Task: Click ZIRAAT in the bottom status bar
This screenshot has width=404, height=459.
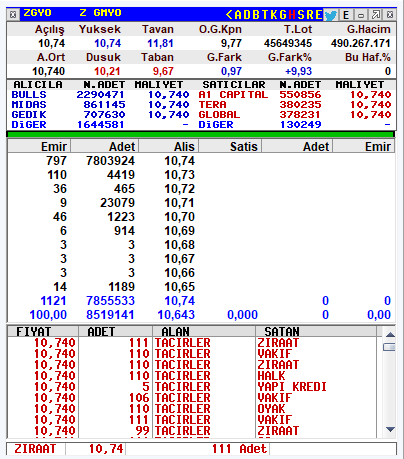Action: click(x=35, y=449)
